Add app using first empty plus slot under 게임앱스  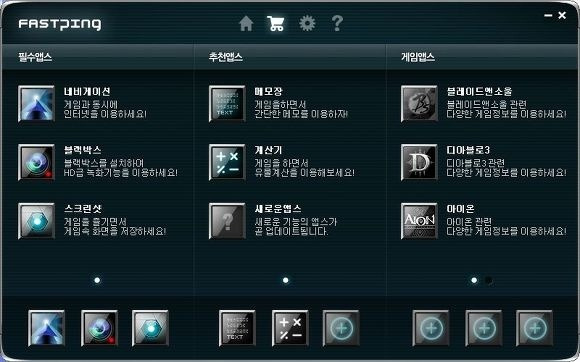pyautogui.click(x=431, y=328)
